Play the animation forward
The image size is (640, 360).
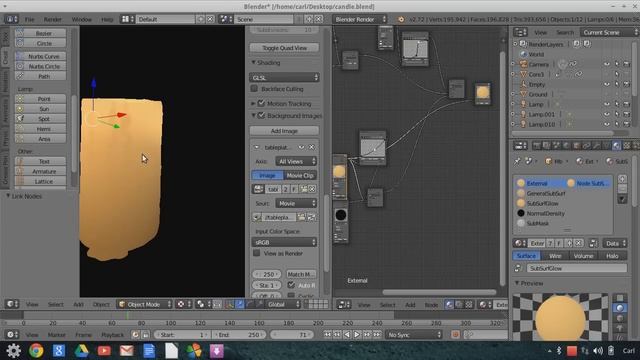point(357,335)
